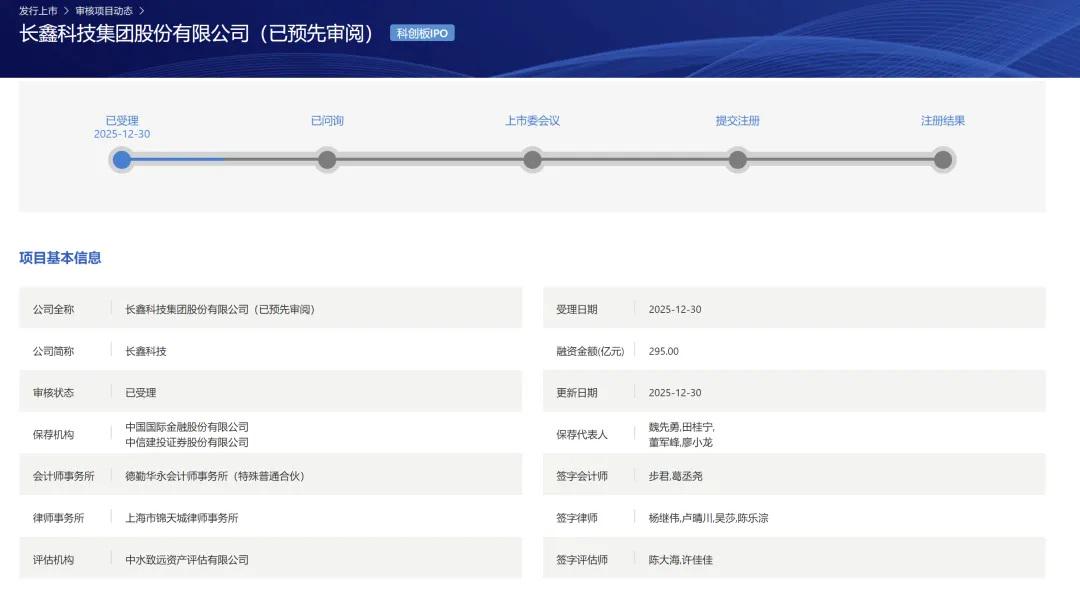Select the 已问询 progress node

[327, 160]
